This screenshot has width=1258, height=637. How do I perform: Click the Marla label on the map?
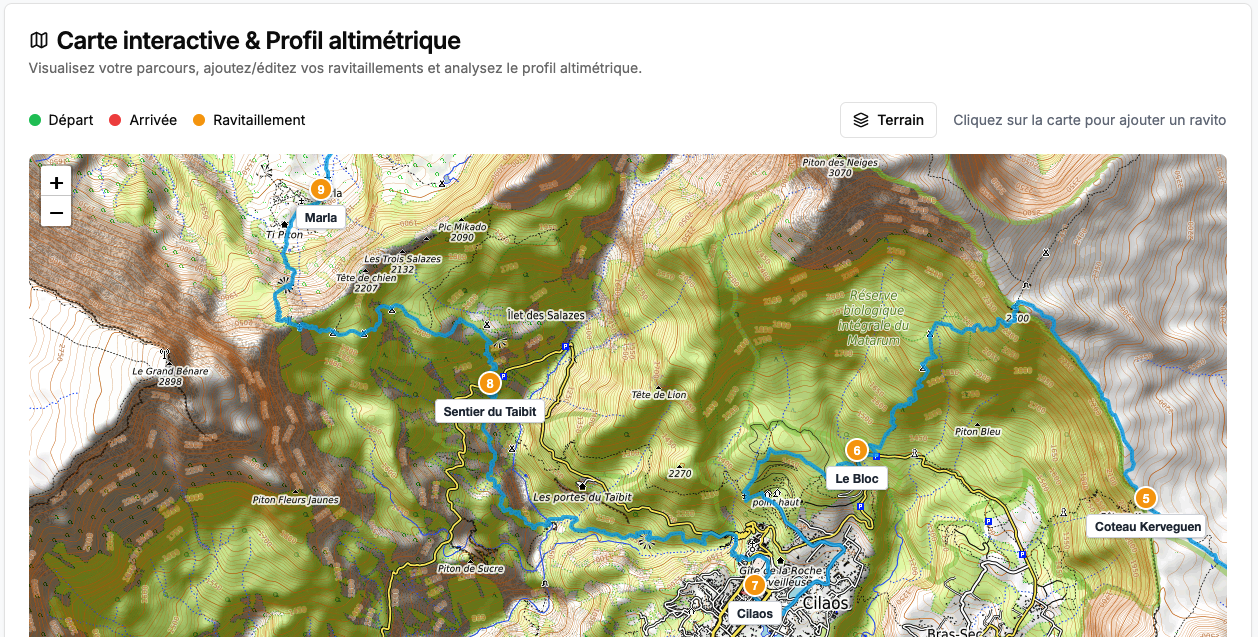[x=320, y=218]
